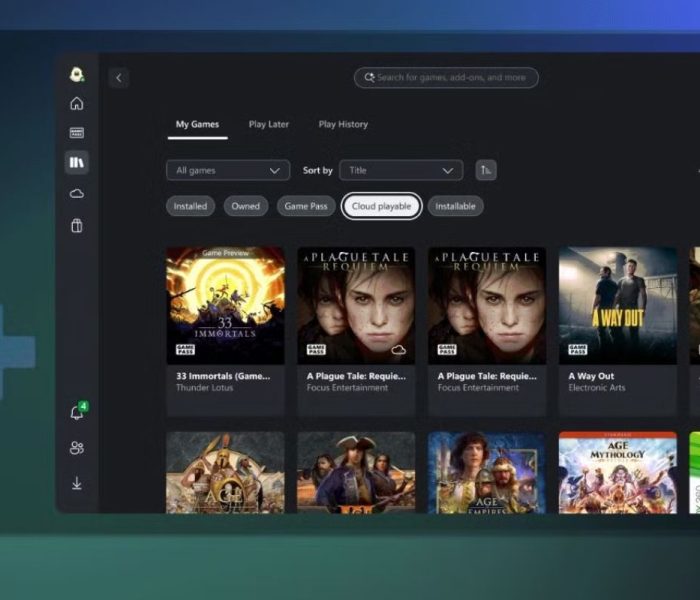Open the 33 Immortals game cover
This screenshot has width=700, height=600.
click(225, 305)
